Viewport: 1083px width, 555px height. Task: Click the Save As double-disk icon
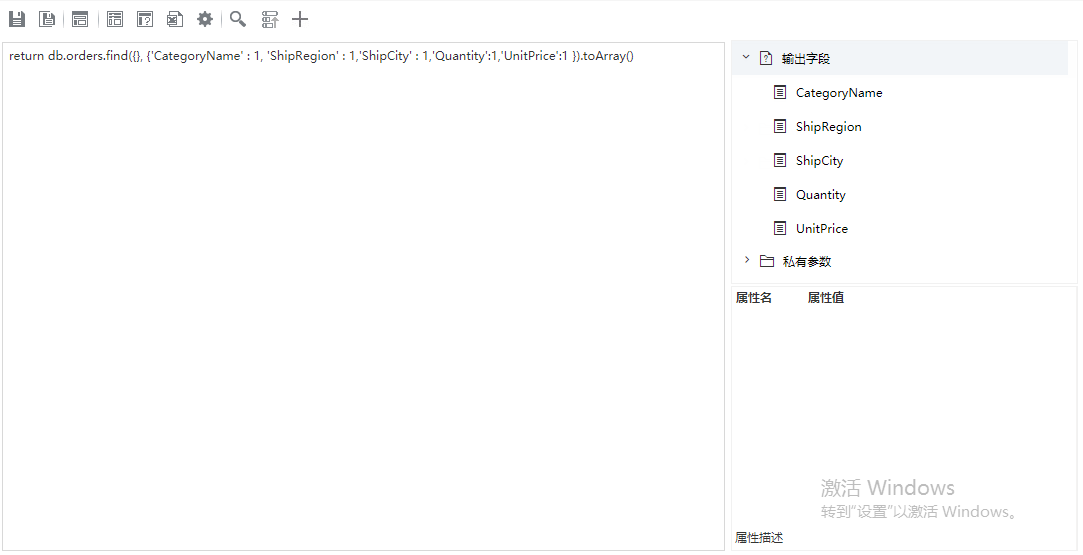pos(47,19)
